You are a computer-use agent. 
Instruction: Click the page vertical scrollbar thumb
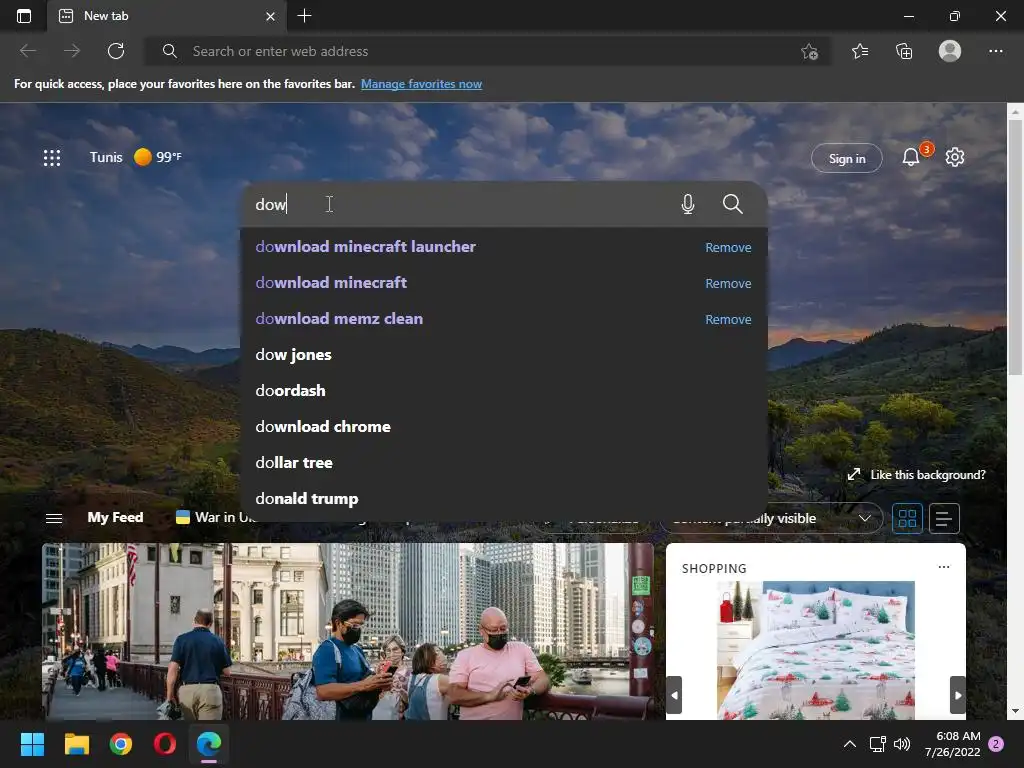1015,247
